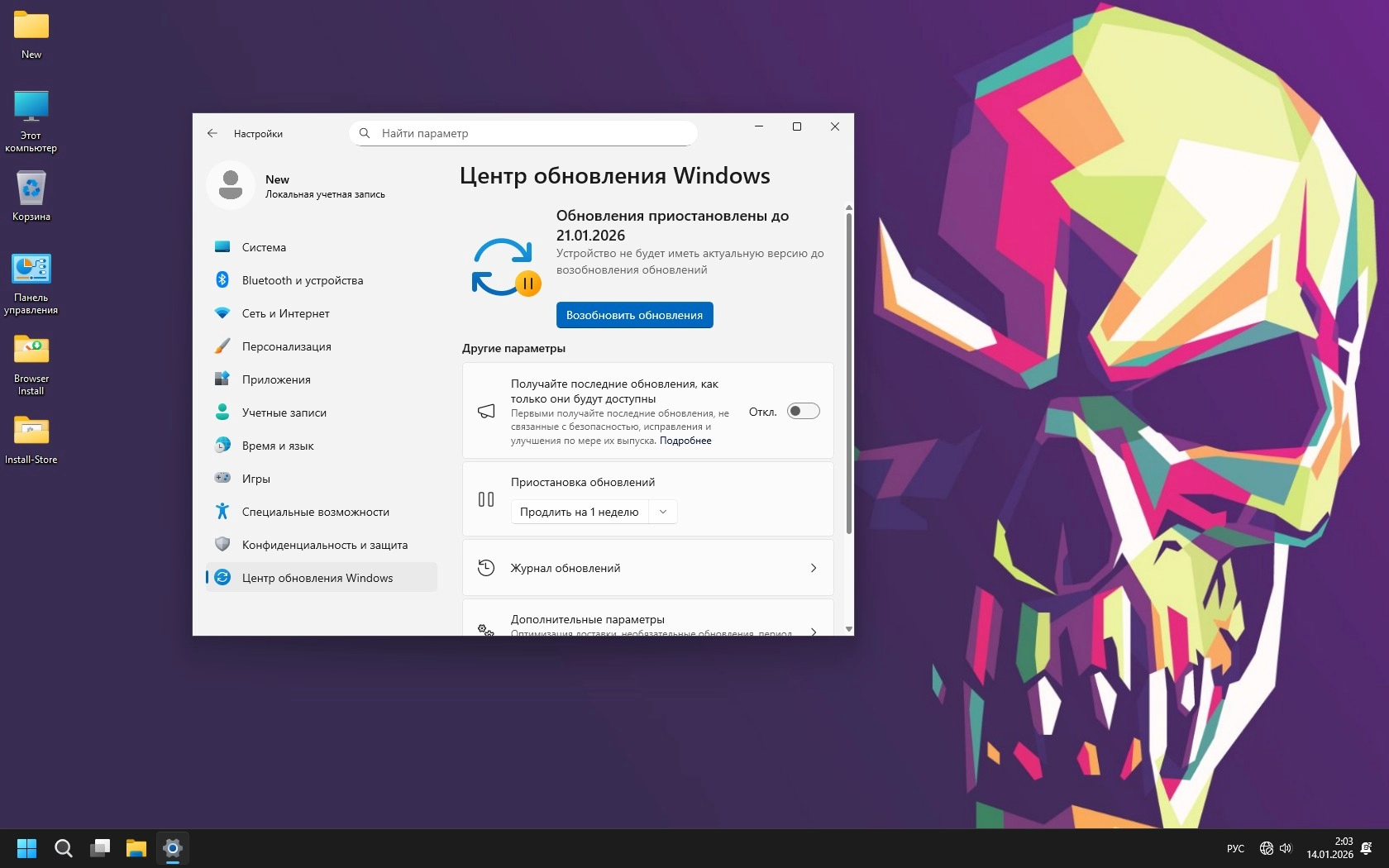This screenshot has width=1389, height=868.
Task: Open the Подробнее link
Action: (x=685, y=441)
